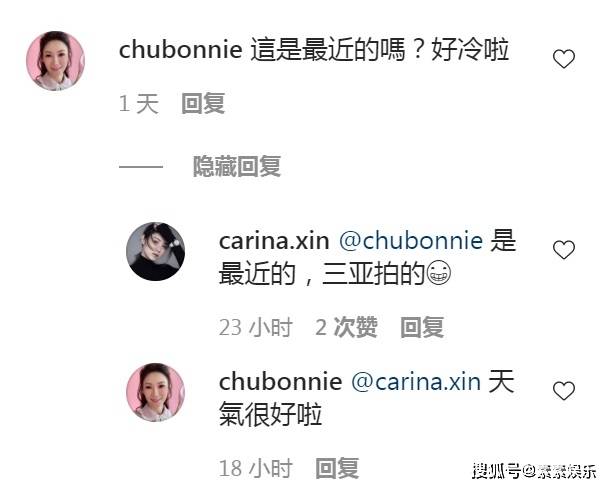Viewport: 611px width, 488px height.
Task: Open the chubonnie username on the last reply
Action: (x=281, y=381)
